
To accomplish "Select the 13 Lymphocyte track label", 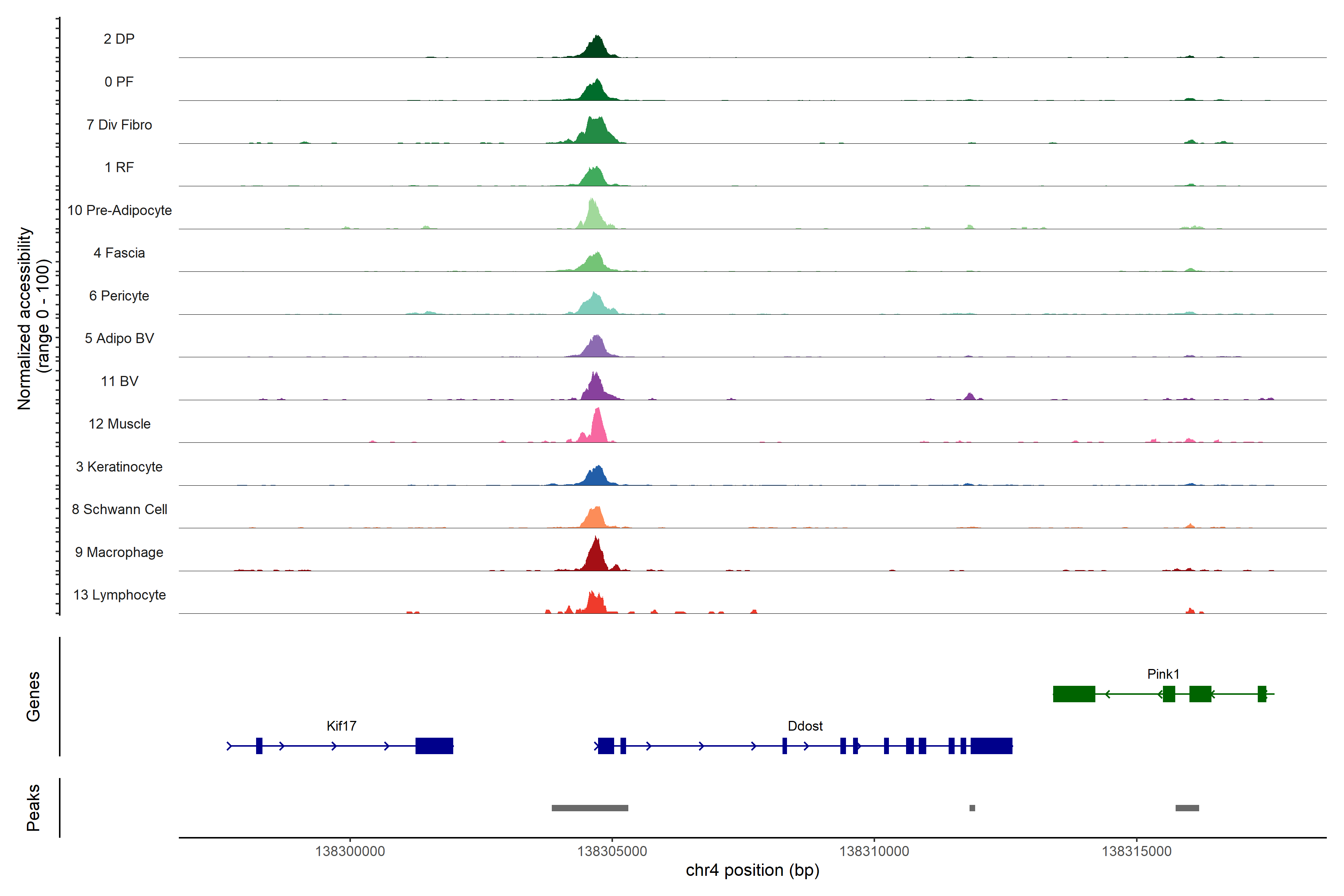I will [119, 595].
